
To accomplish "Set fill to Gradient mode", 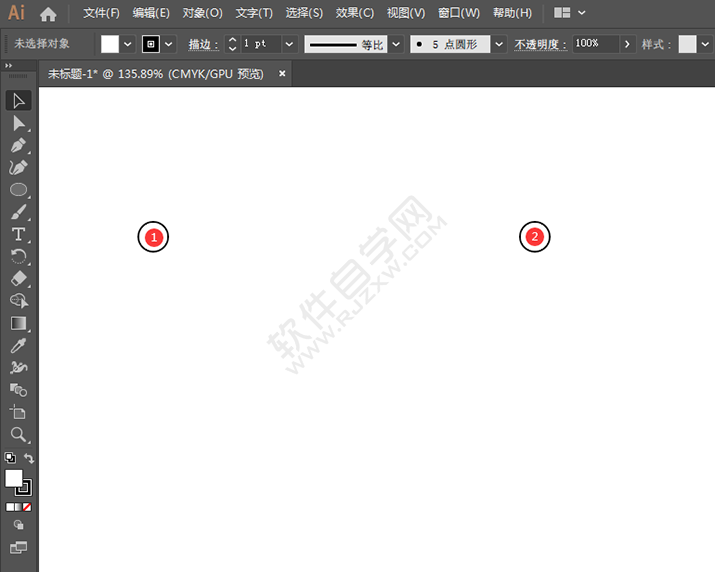I will point(18,507).
